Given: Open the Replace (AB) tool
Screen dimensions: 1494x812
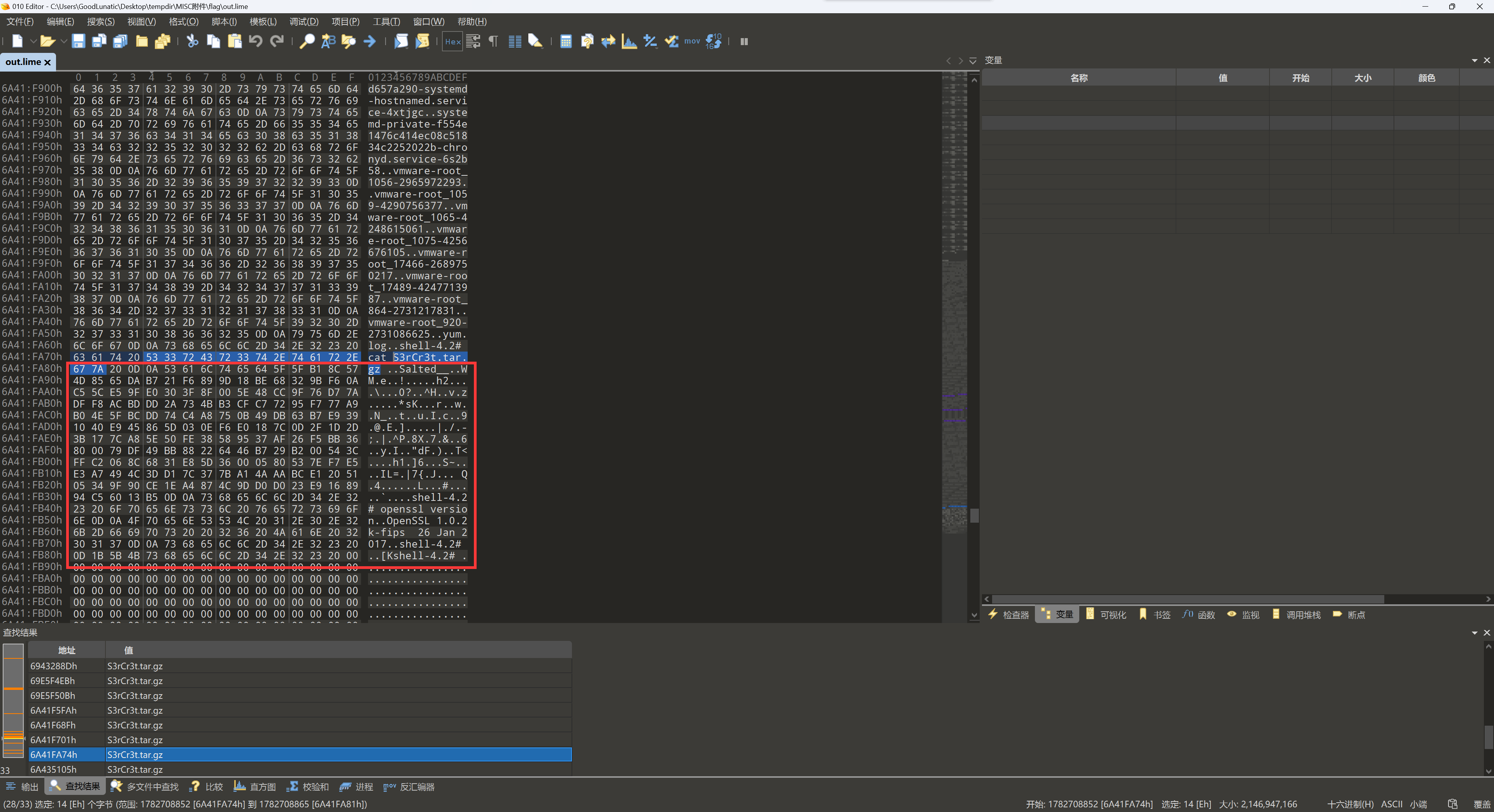Looking at the screenshot, I should [328, 41].
